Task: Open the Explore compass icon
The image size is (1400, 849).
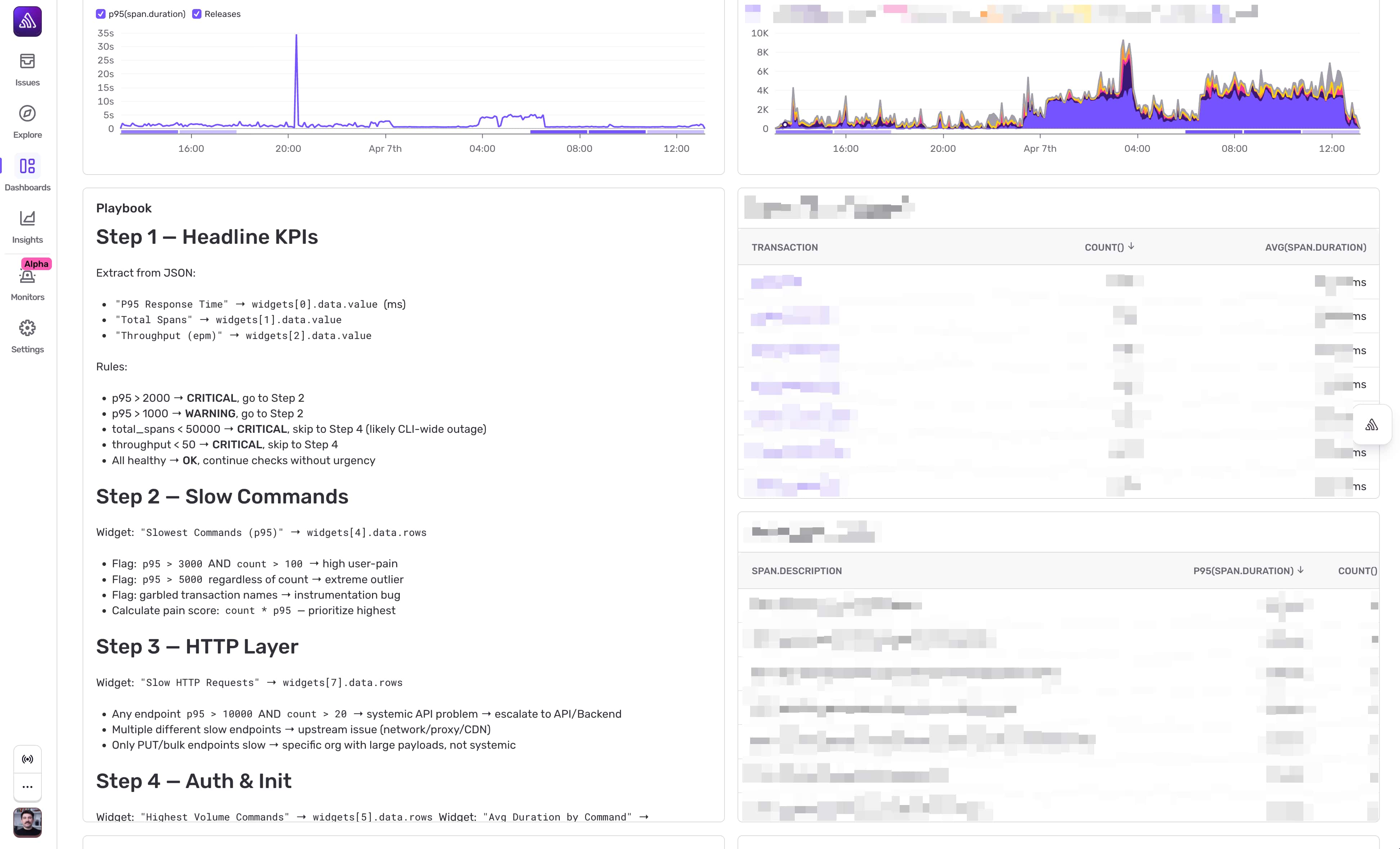Action: [27, 114]
